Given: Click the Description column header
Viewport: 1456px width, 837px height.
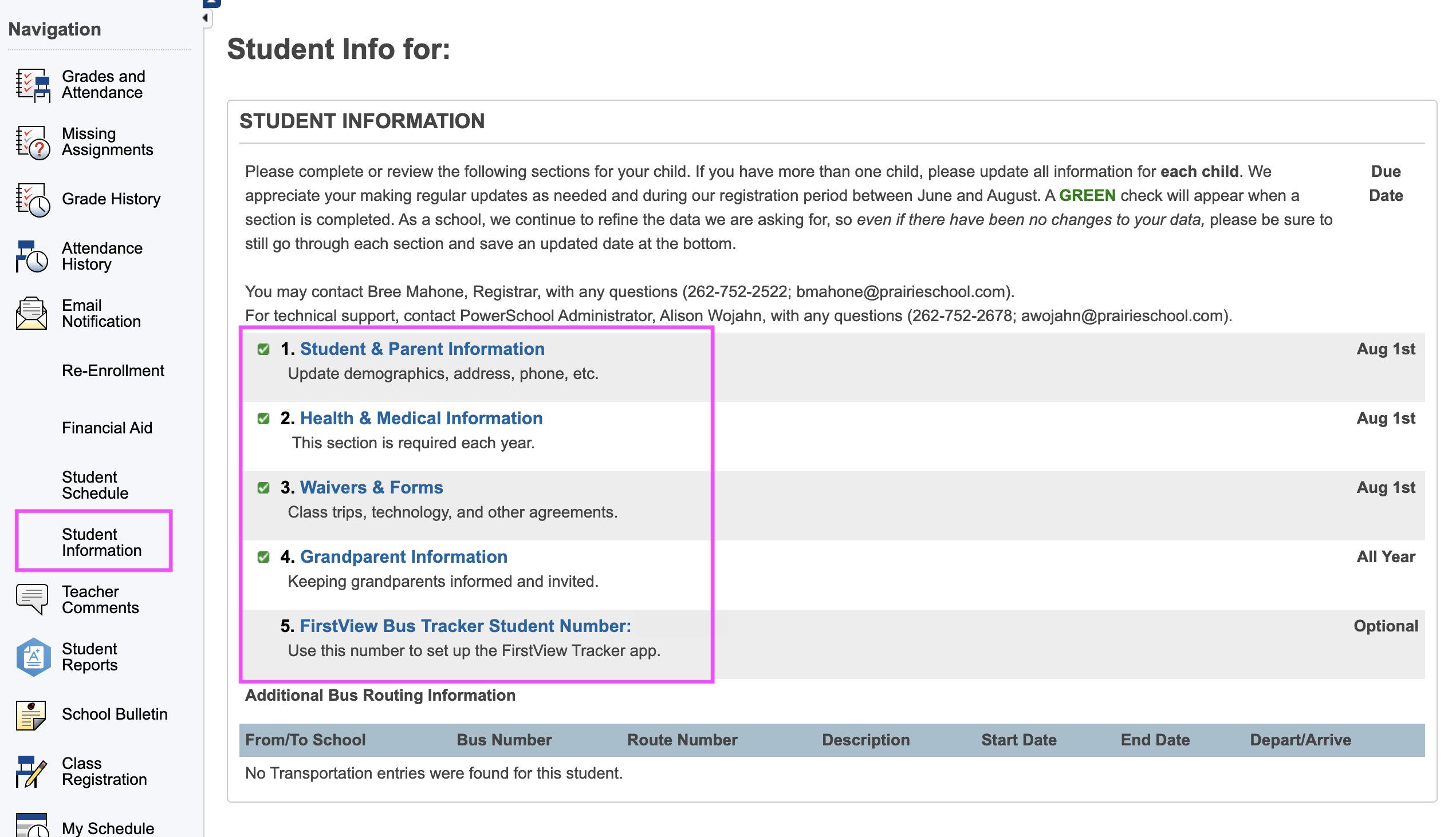Looking at the screenshot, I should point(866,740).
